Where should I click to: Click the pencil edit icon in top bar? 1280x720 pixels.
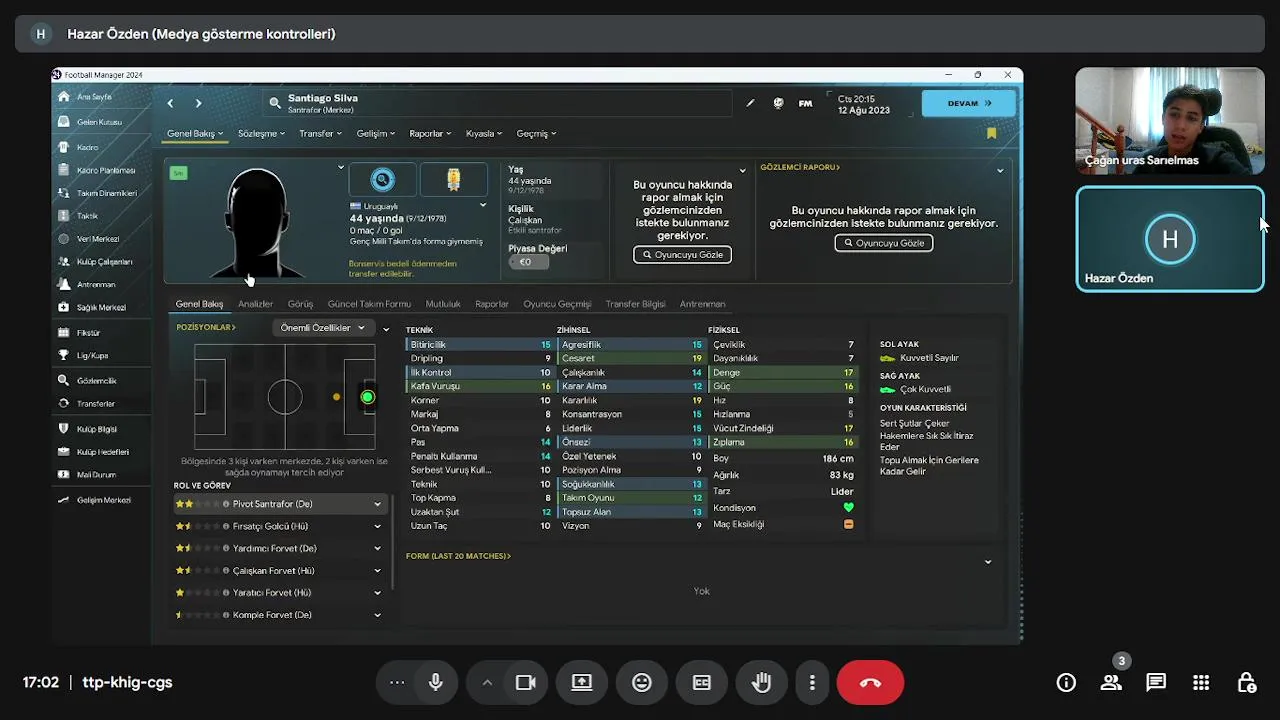(x=751, y=103)
